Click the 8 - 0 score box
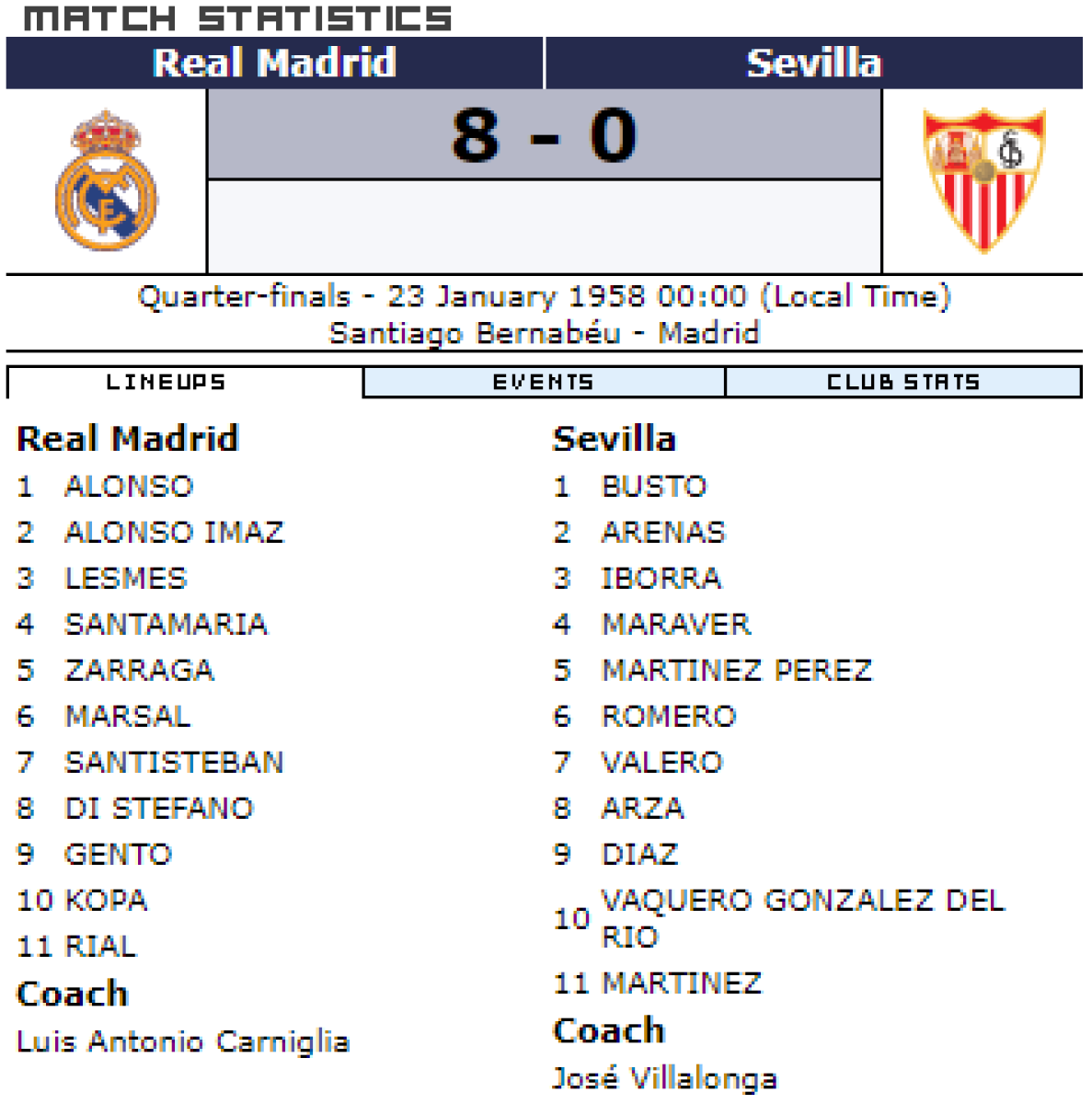1092x1104 pixels. click(x=545, y=134)
